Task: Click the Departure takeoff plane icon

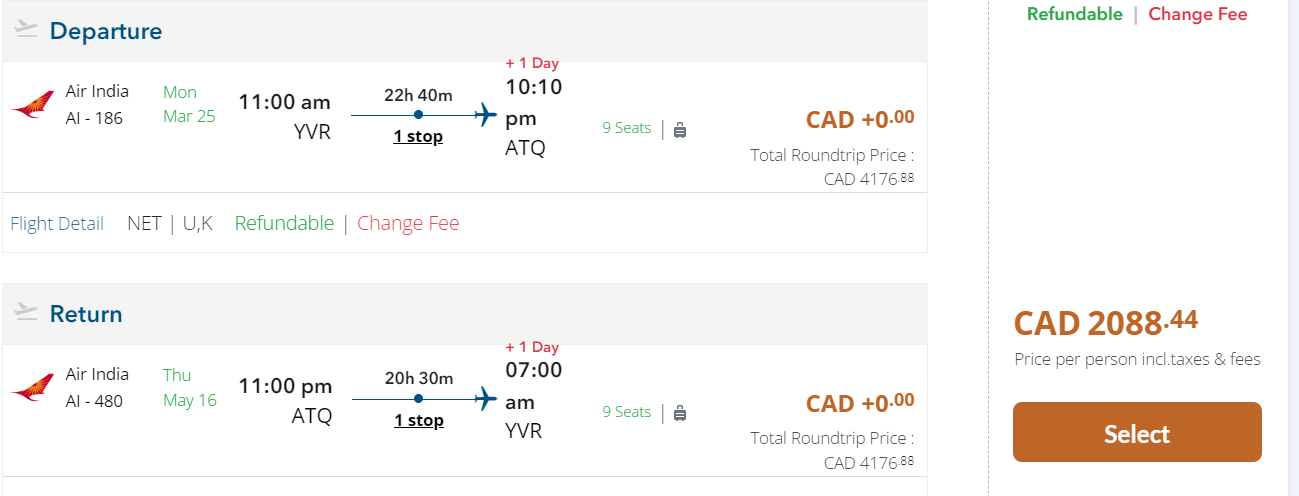Action: (x=26, y=30)
